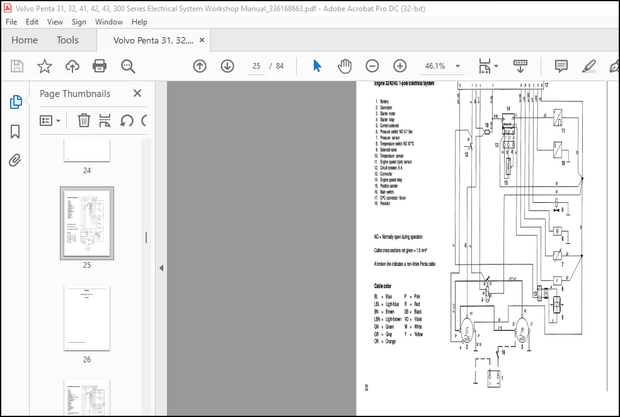Open the page display options dropdown arrow

pos(496,66)
